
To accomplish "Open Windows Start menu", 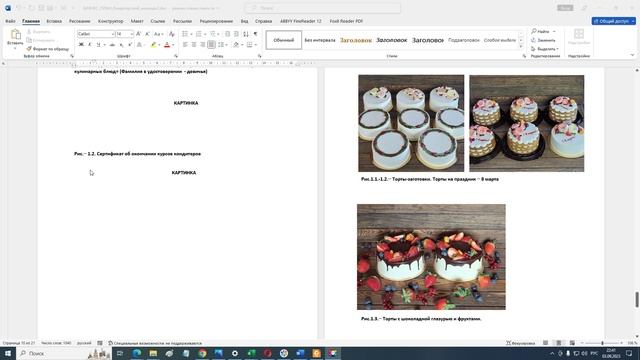I will (8, 353).
